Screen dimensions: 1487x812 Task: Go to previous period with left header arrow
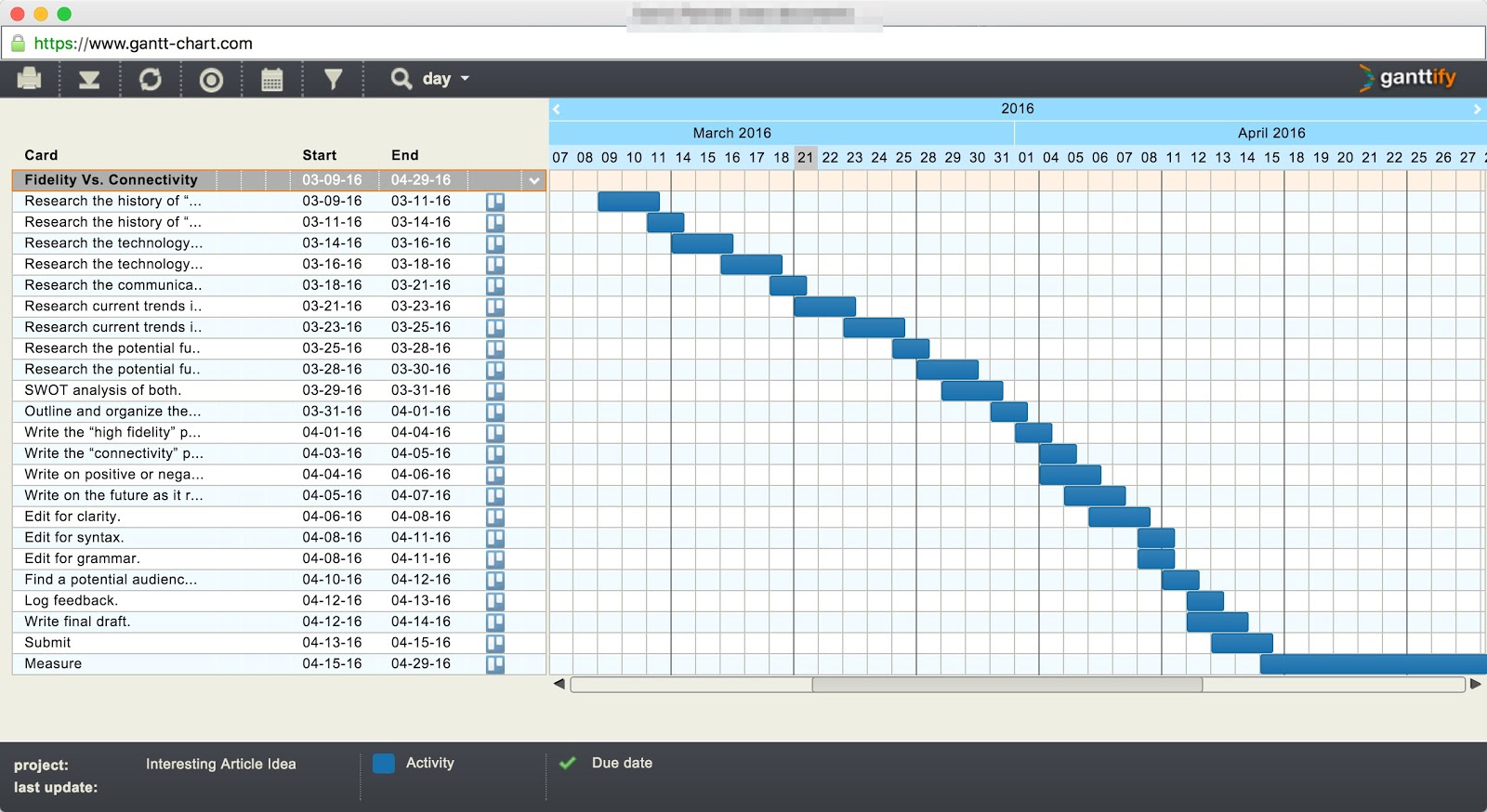point(556,109)
